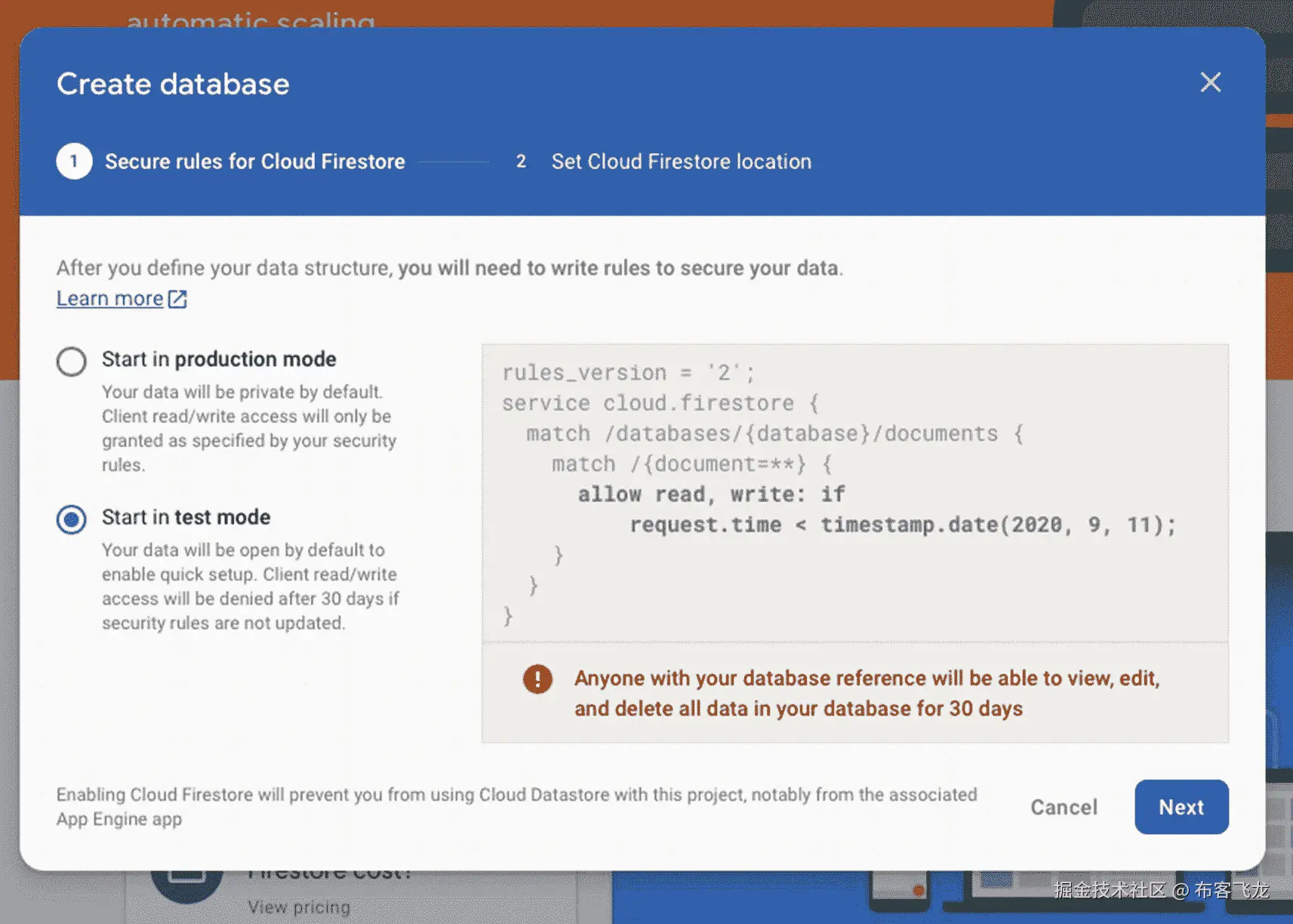
Task: Cancel the database creation
Action: 1064,807
